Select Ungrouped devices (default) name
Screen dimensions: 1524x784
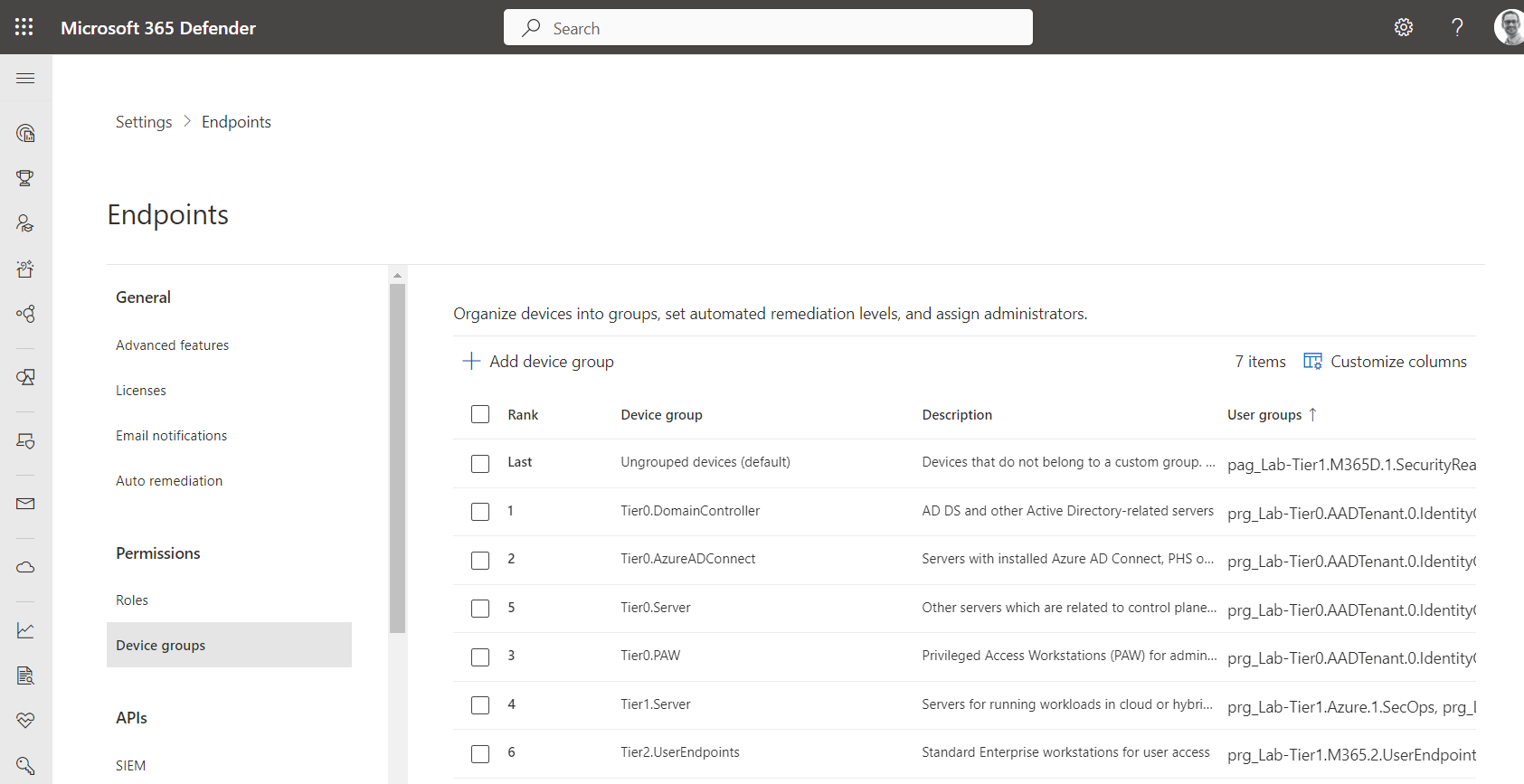coord(705,462)
